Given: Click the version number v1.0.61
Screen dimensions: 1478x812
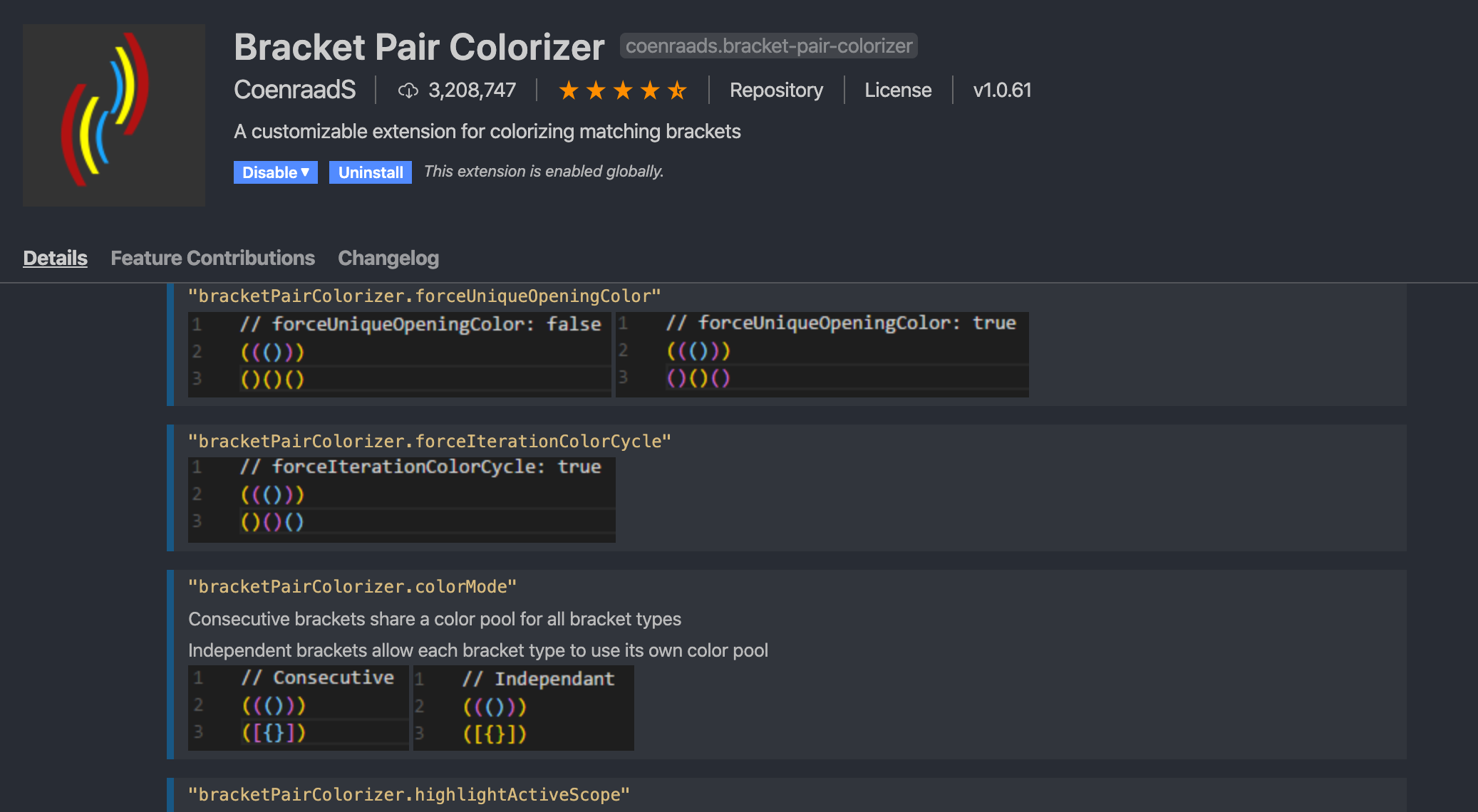Looking at the screenshot, I should (x=1001, y=90).
